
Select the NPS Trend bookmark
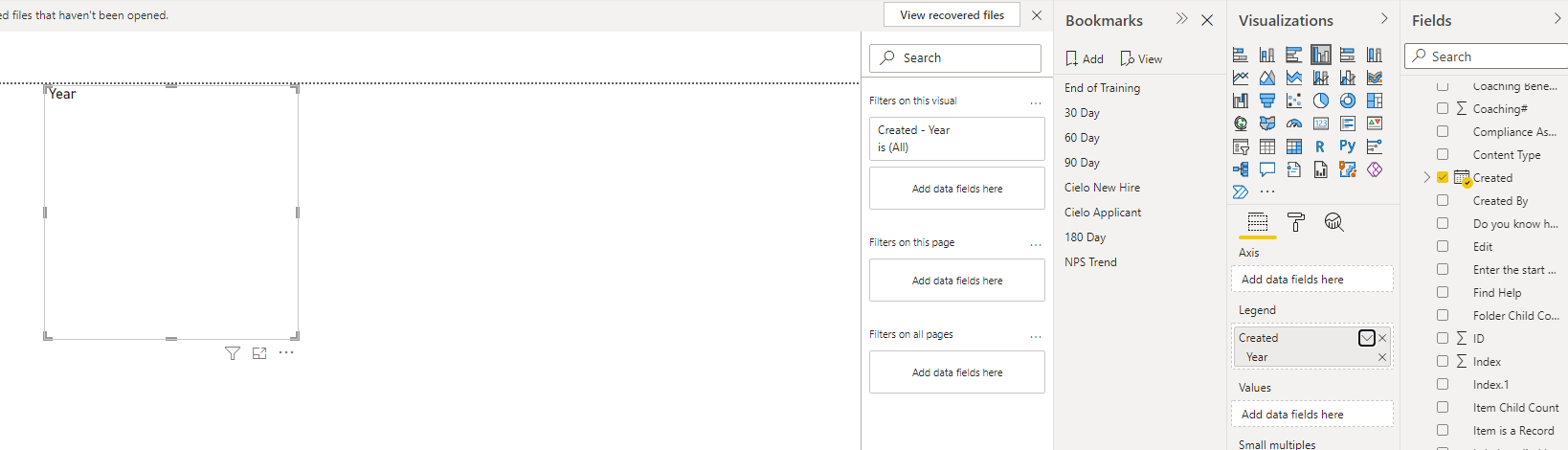(x=1090, y=262)
